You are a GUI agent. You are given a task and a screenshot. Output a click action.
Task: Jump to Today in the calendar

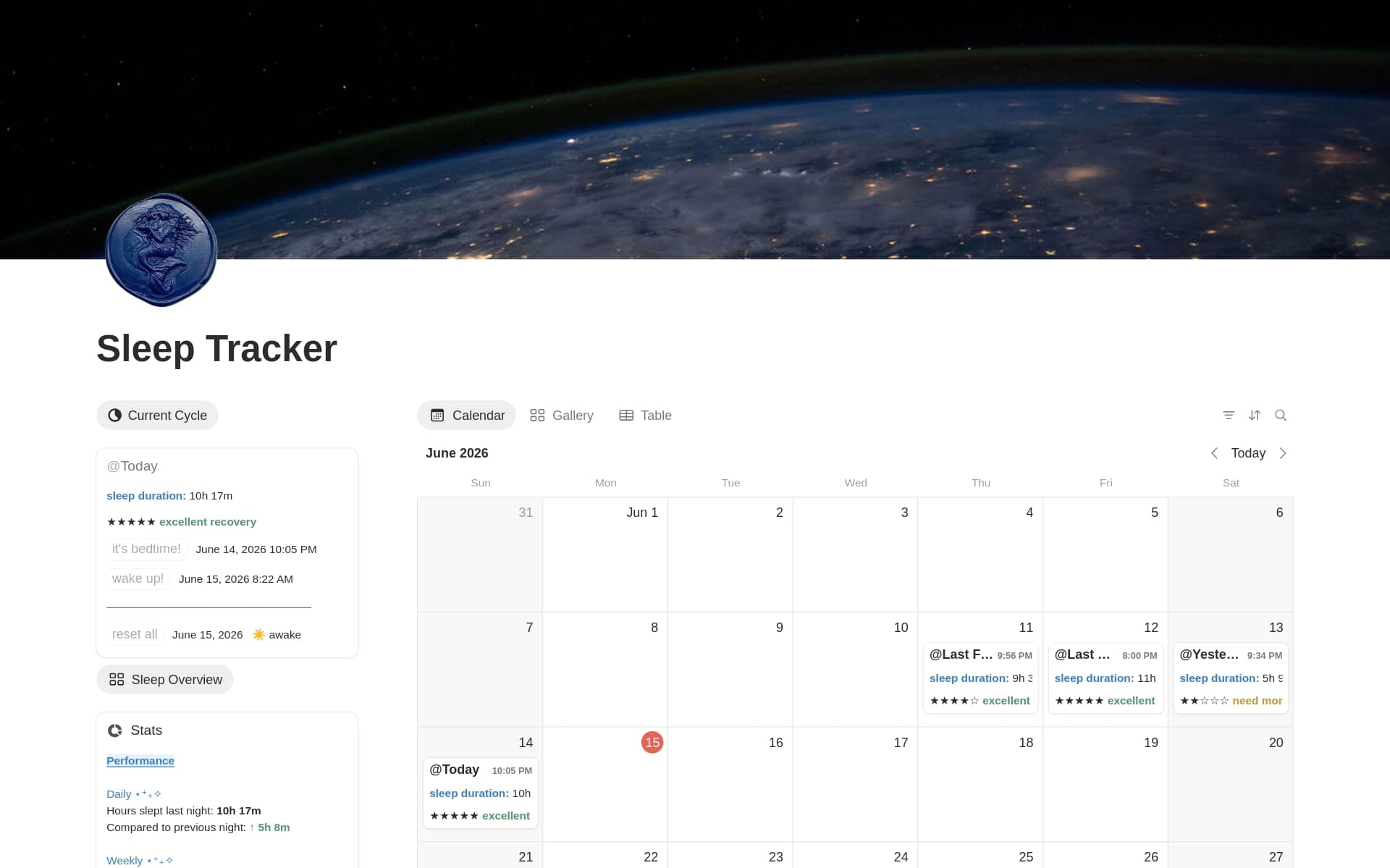[x=1248, y=453]
